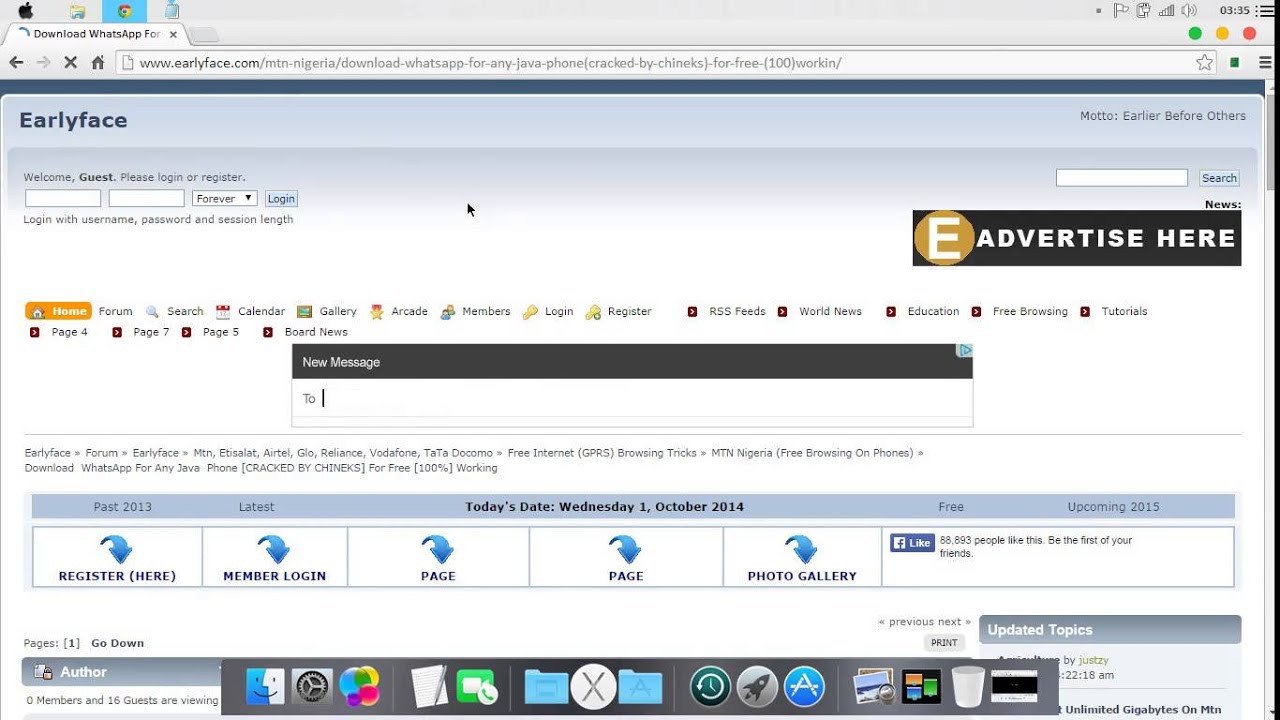1280x720 pixels.
Task: Click the username input field
Action: pos(63,198)
